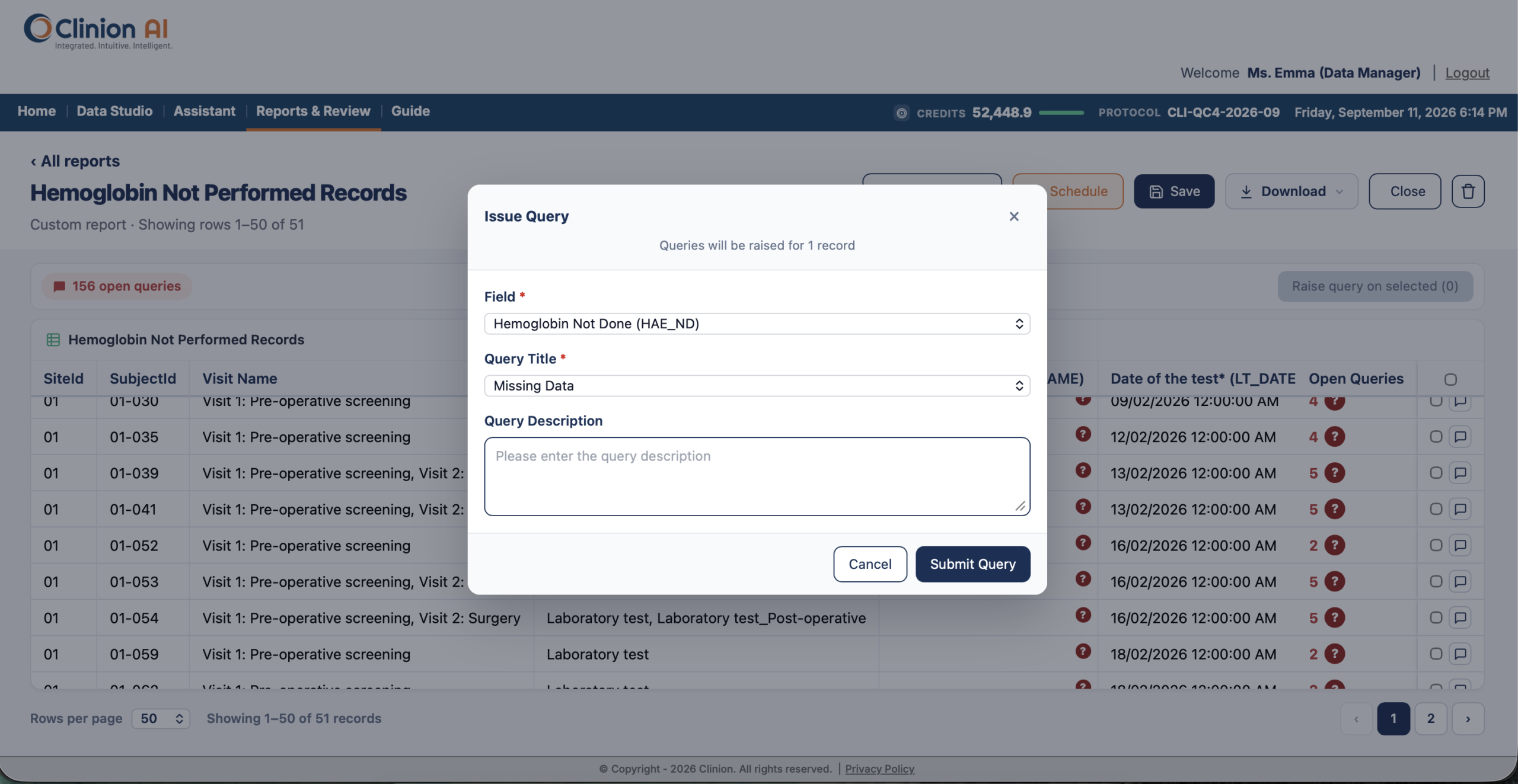The height and width of the screenshot is (784, 1518).
Task: Expand the Query Title Missing Data dropdown
Action: coord(757,386)
